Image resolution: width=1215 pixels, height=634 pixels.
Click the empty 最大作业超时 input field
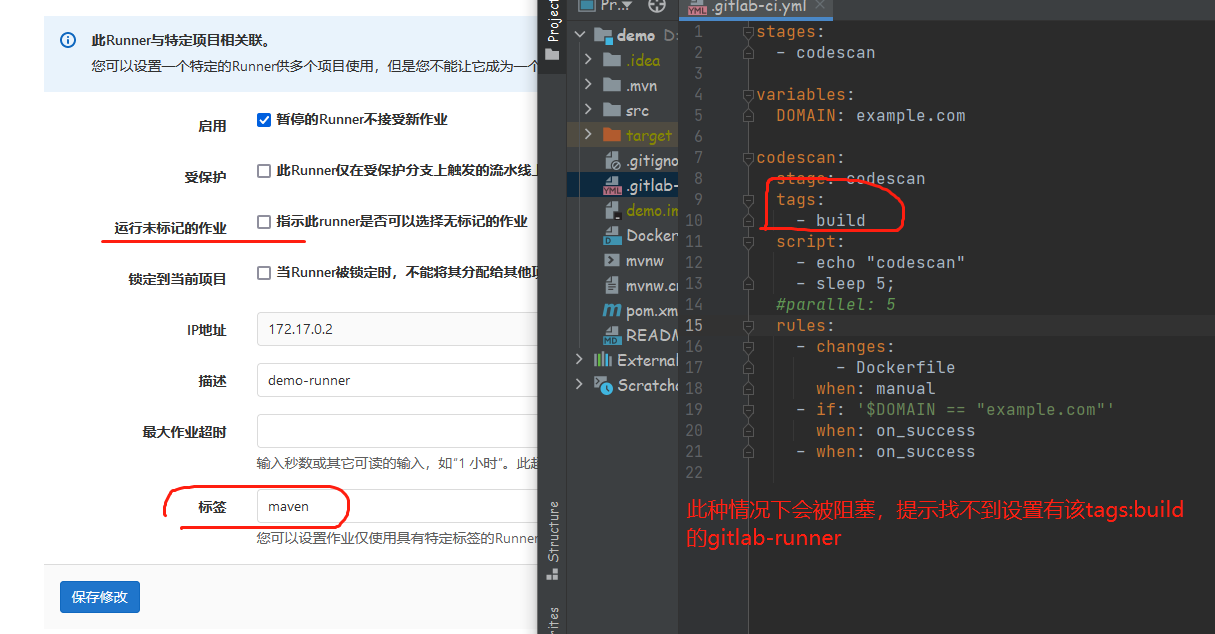[x=397, y=431]
